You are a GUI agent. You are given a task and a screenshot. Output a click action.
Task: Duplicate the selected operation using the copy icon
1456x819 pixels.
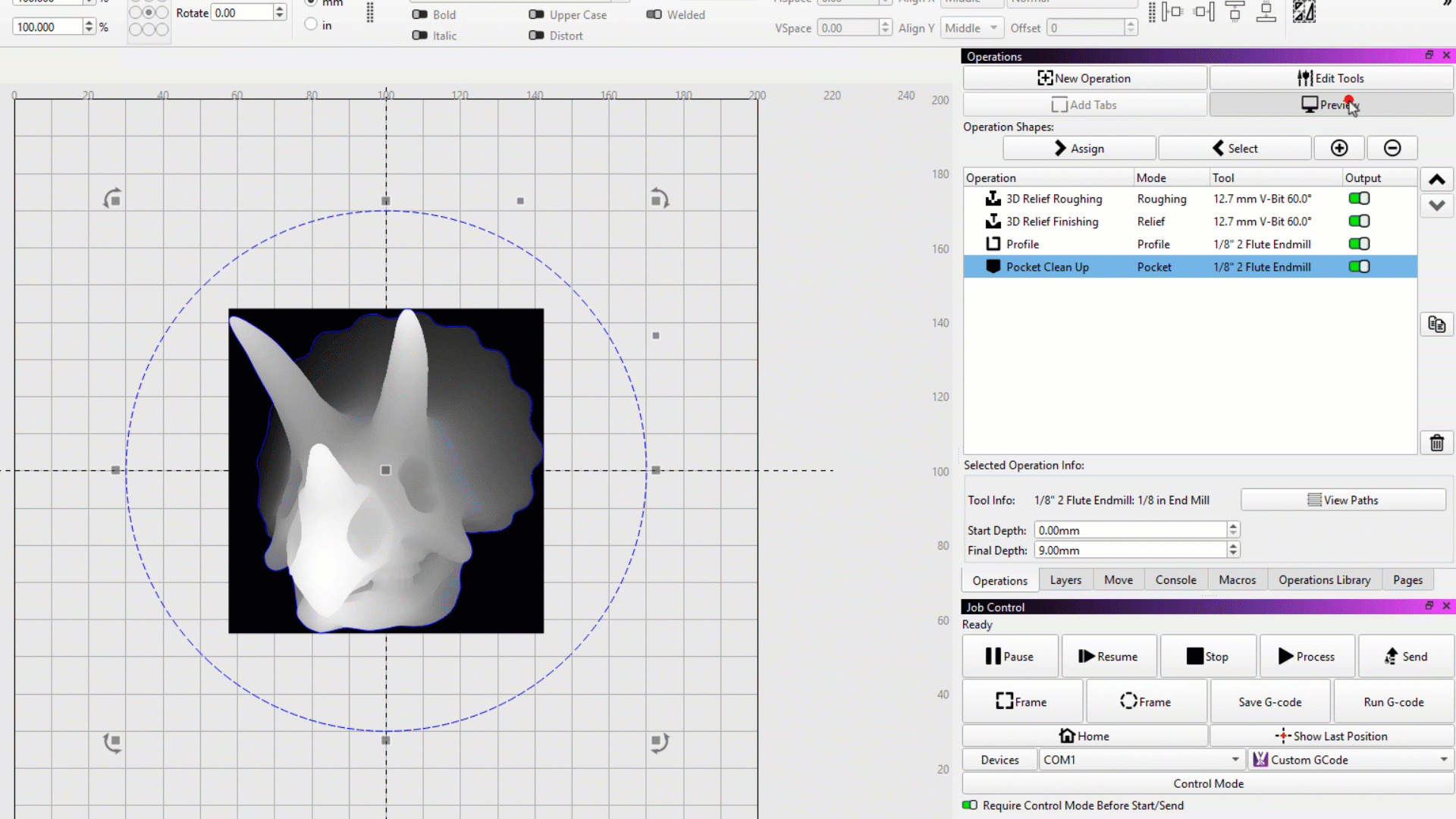1436,325
